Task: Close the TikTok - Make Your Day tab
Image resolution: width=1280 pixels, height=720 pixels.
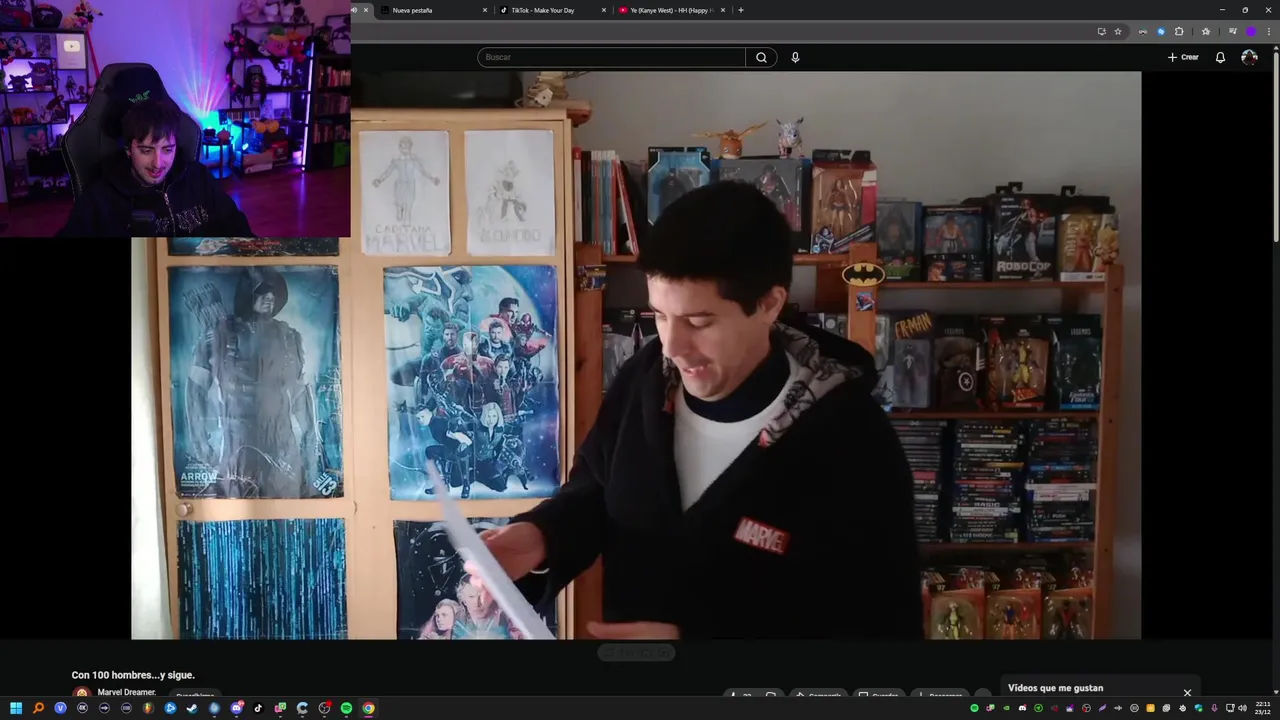Action: click(604, 10)
